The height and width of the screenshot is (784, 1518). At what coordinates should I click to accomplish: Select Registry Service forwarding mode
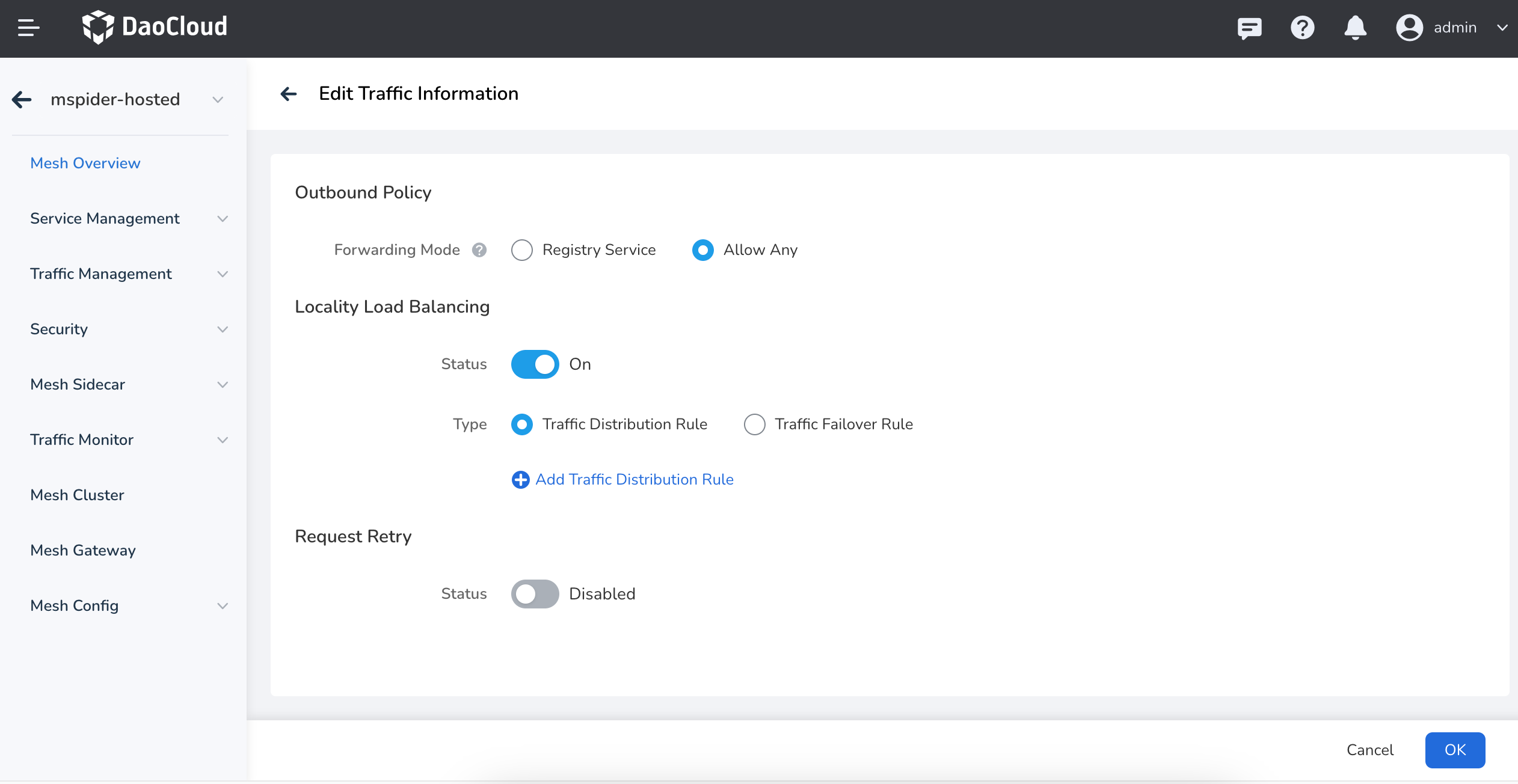point(522,250)
